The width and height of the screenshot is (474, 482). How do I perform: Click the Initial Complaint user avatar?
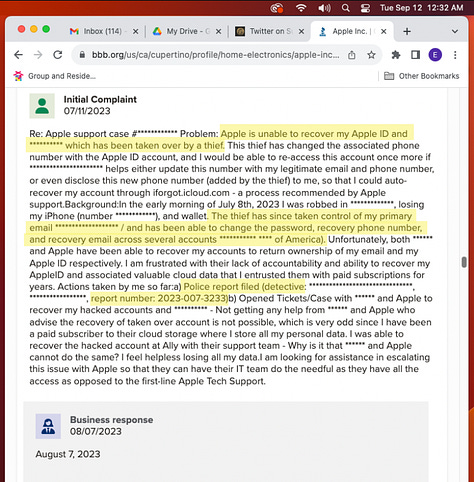(42, 106)
